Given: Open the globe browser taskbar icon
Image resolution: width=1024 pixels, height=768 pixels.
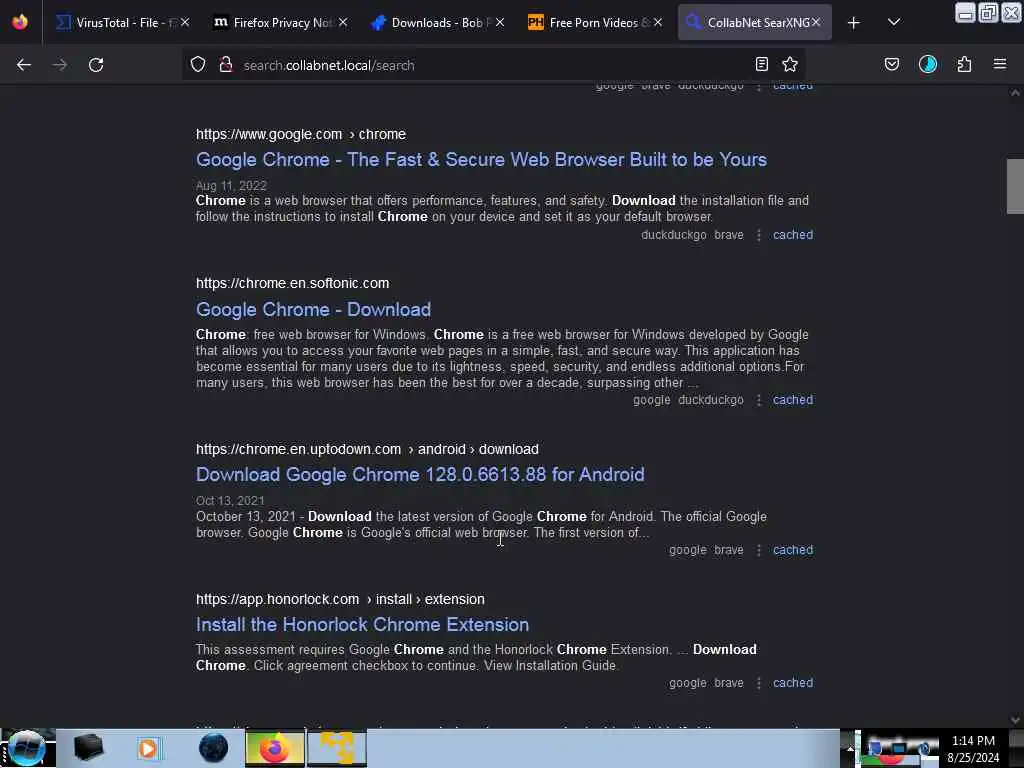Looking at the screenshot, I should tap(214, 748).
